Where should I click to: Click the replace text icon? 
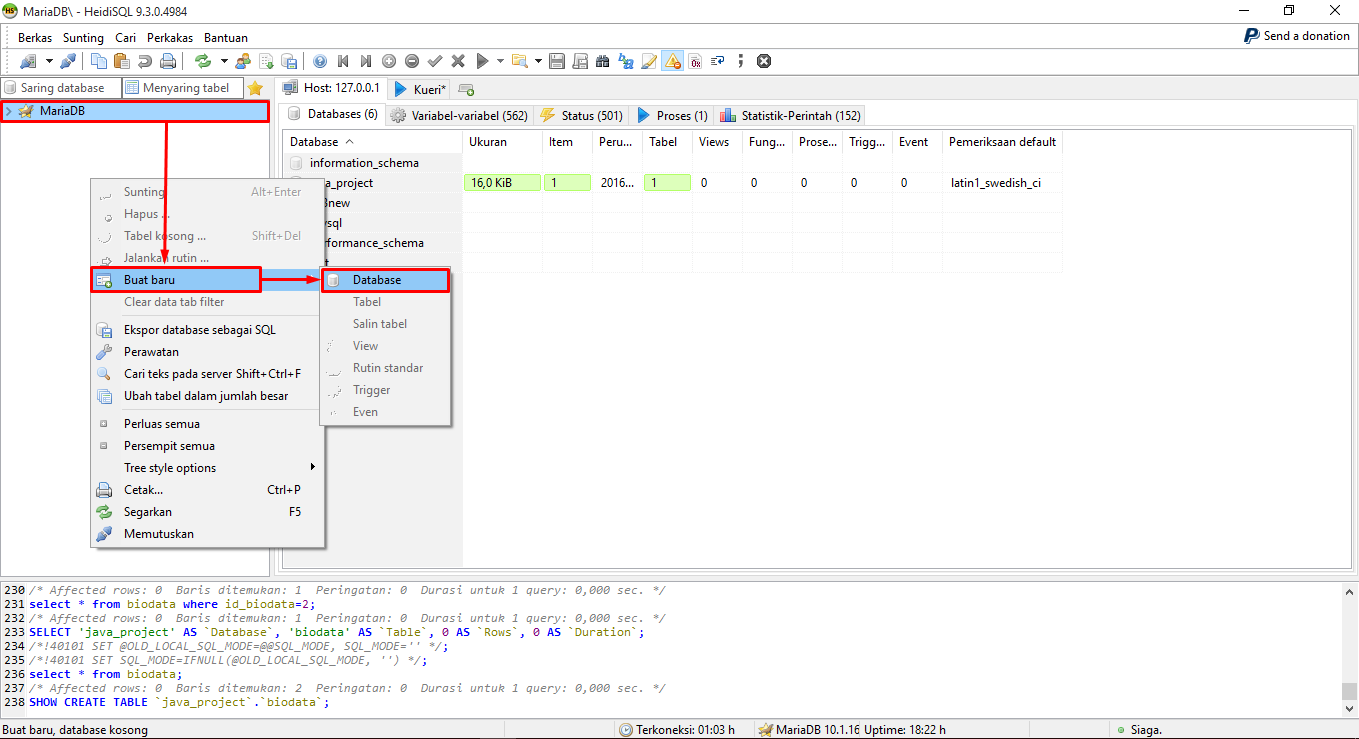(626, 61)
